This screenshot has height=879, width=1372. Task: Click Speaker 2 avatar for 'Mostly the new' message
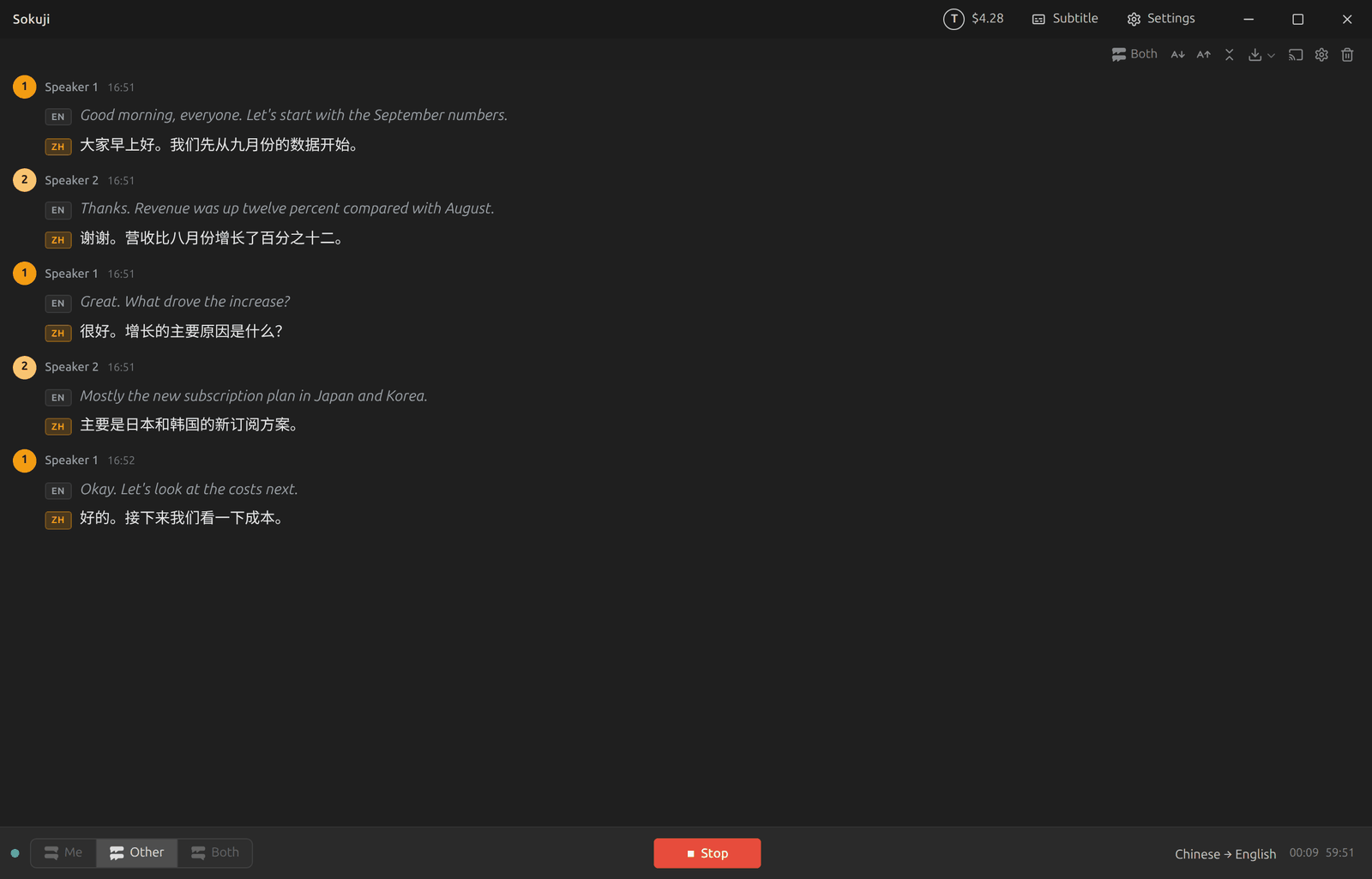pyautogui.click(x=24, y=367)
